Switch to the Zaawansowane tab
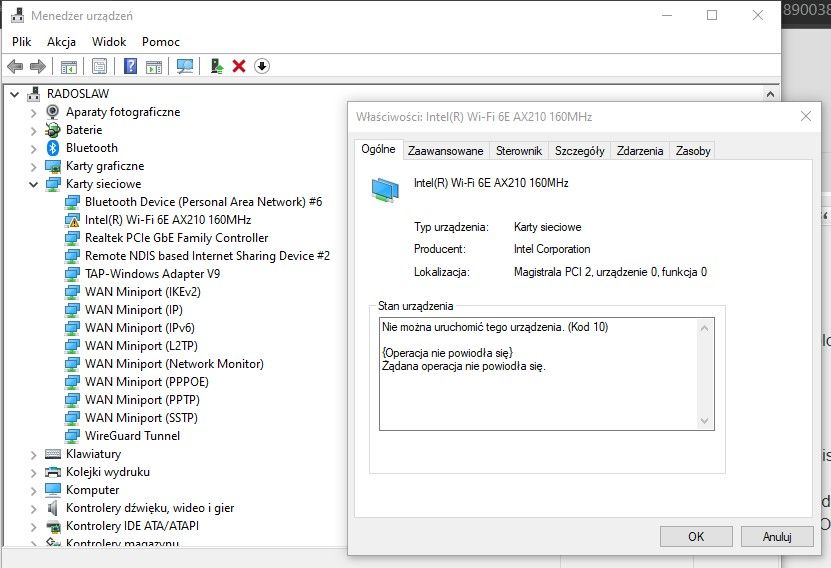The width and height of the screenshot is (831, 568). click(446, 151)
